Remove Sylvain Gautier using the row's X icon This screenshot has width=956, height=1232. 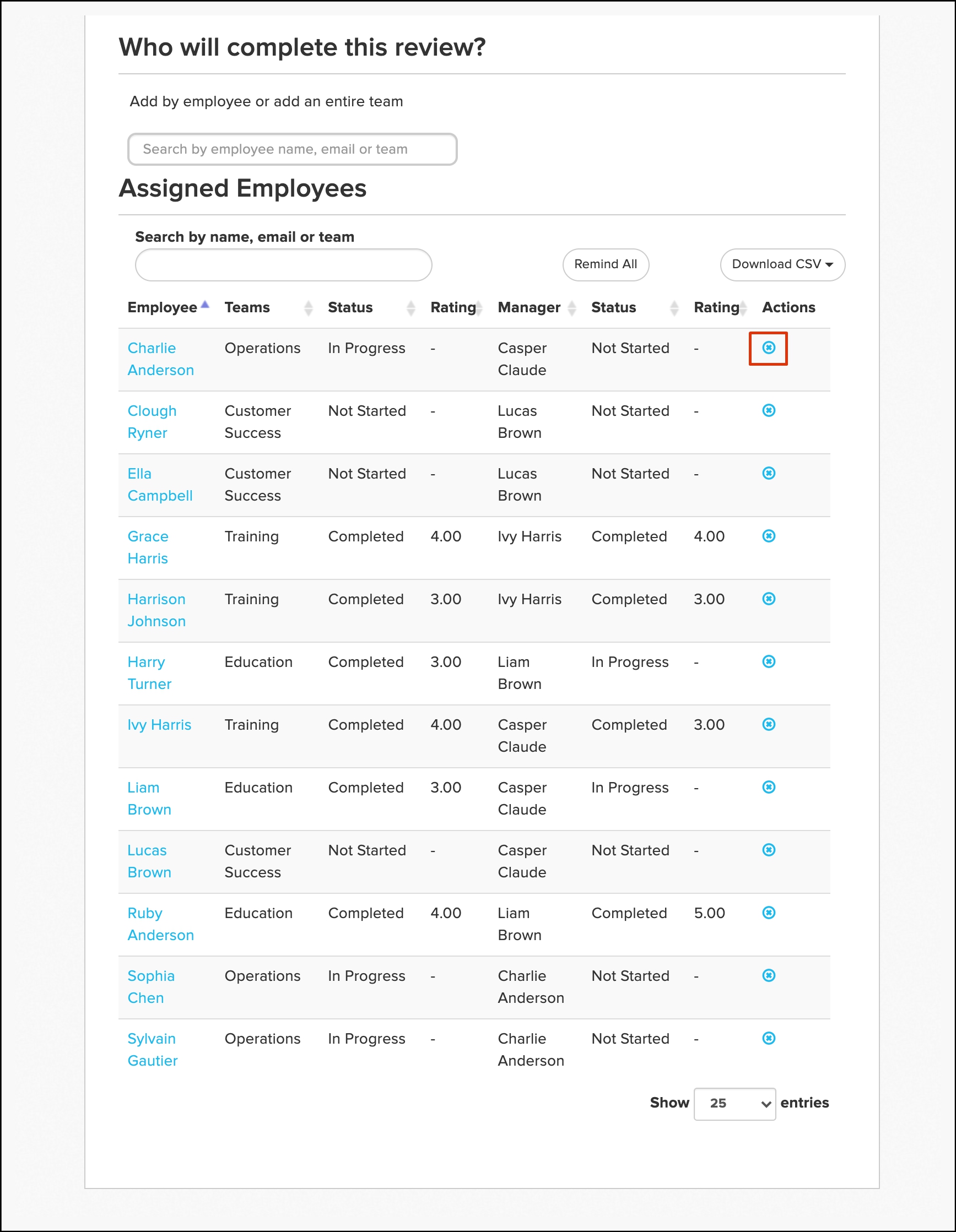(768, 1038)
